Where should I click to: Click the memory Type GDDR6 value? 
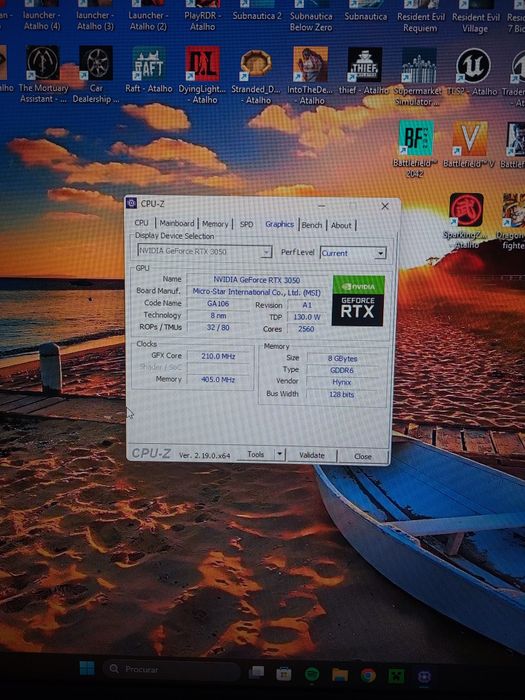342,370
